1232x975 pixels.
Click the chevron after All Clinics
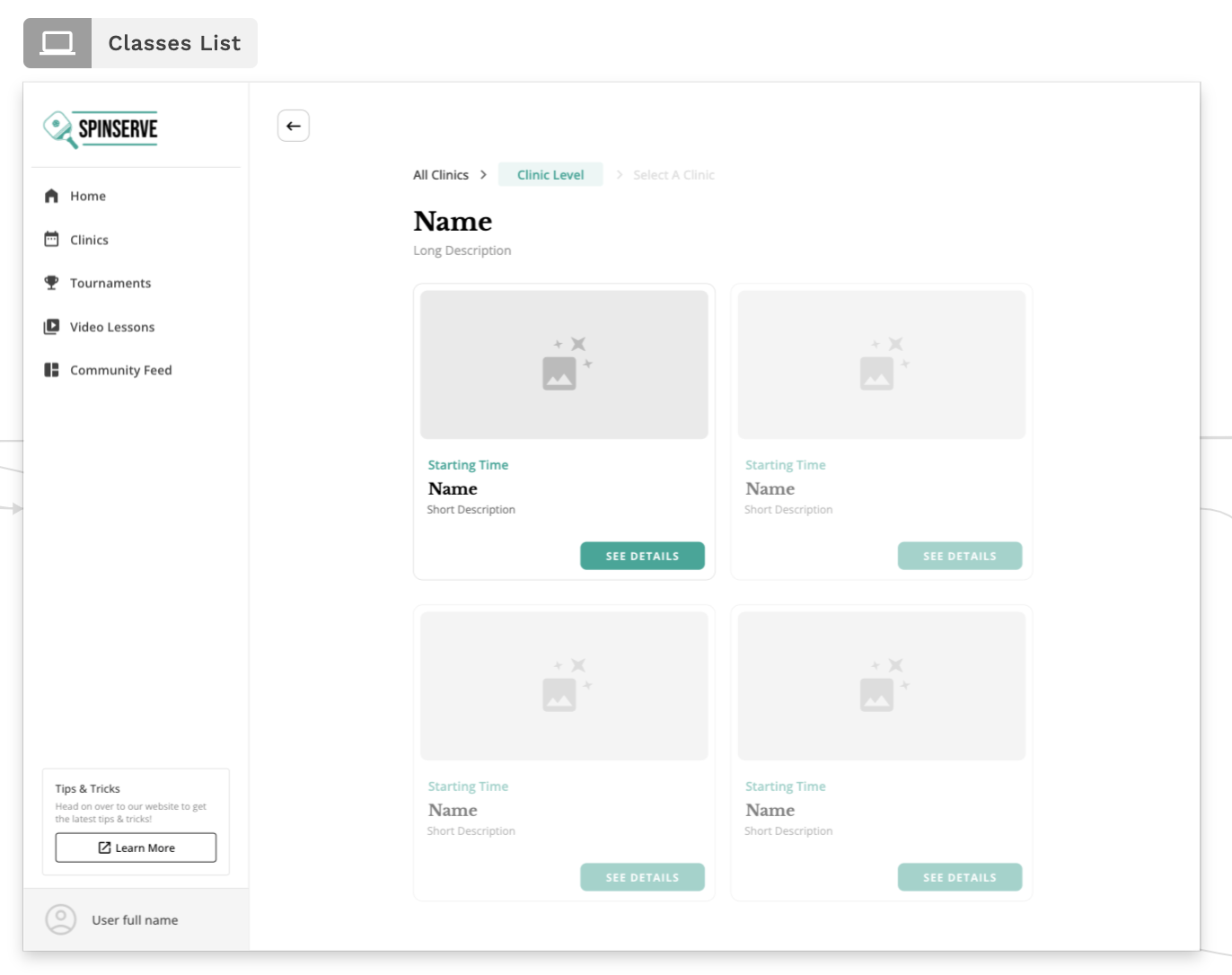(x=483, y=175)
